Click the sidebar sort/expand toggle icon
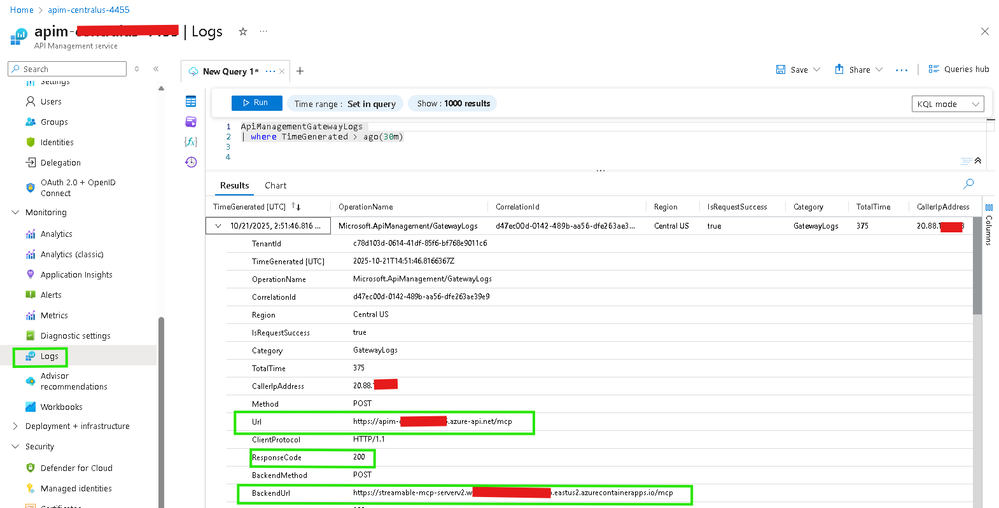The width and height of the screenshot is (999, 508). point(137,69)
